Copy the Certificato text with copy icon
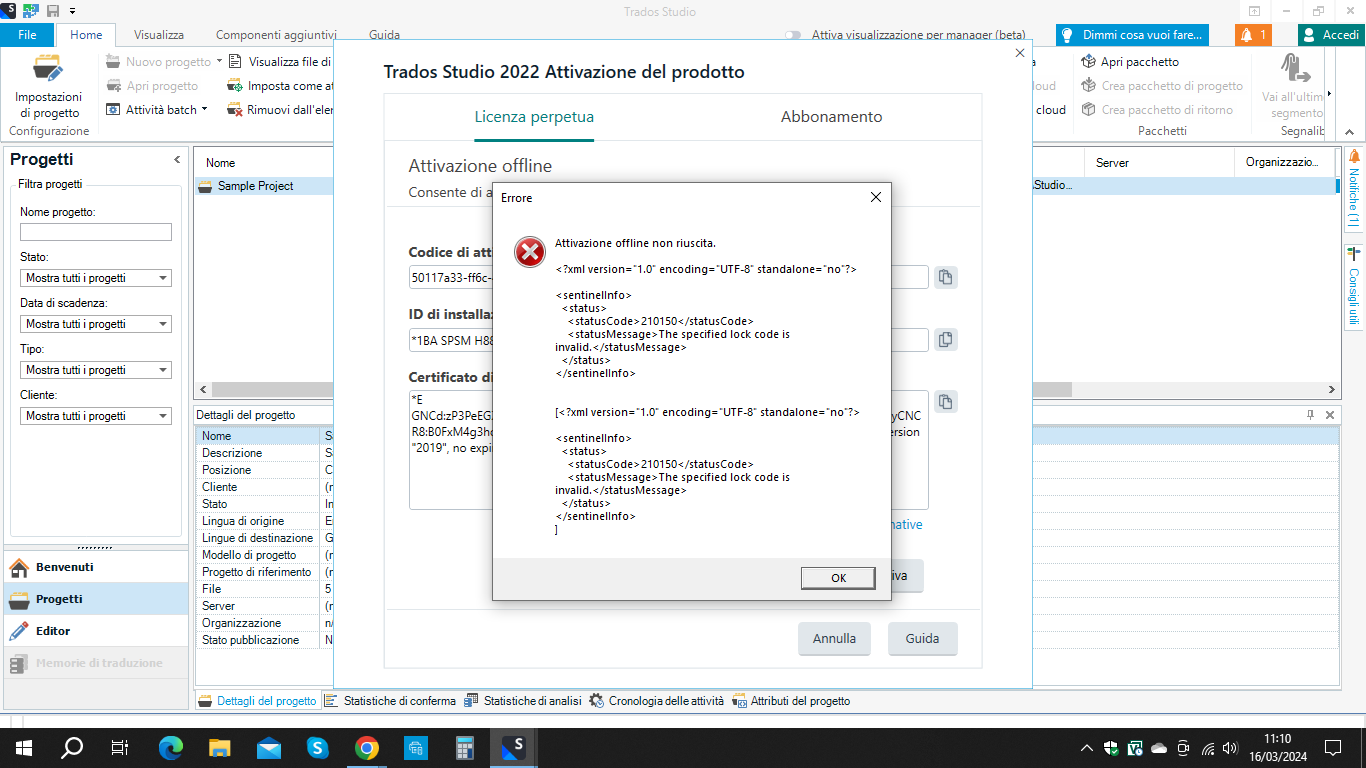1366x768 pixels. point(945,402)
